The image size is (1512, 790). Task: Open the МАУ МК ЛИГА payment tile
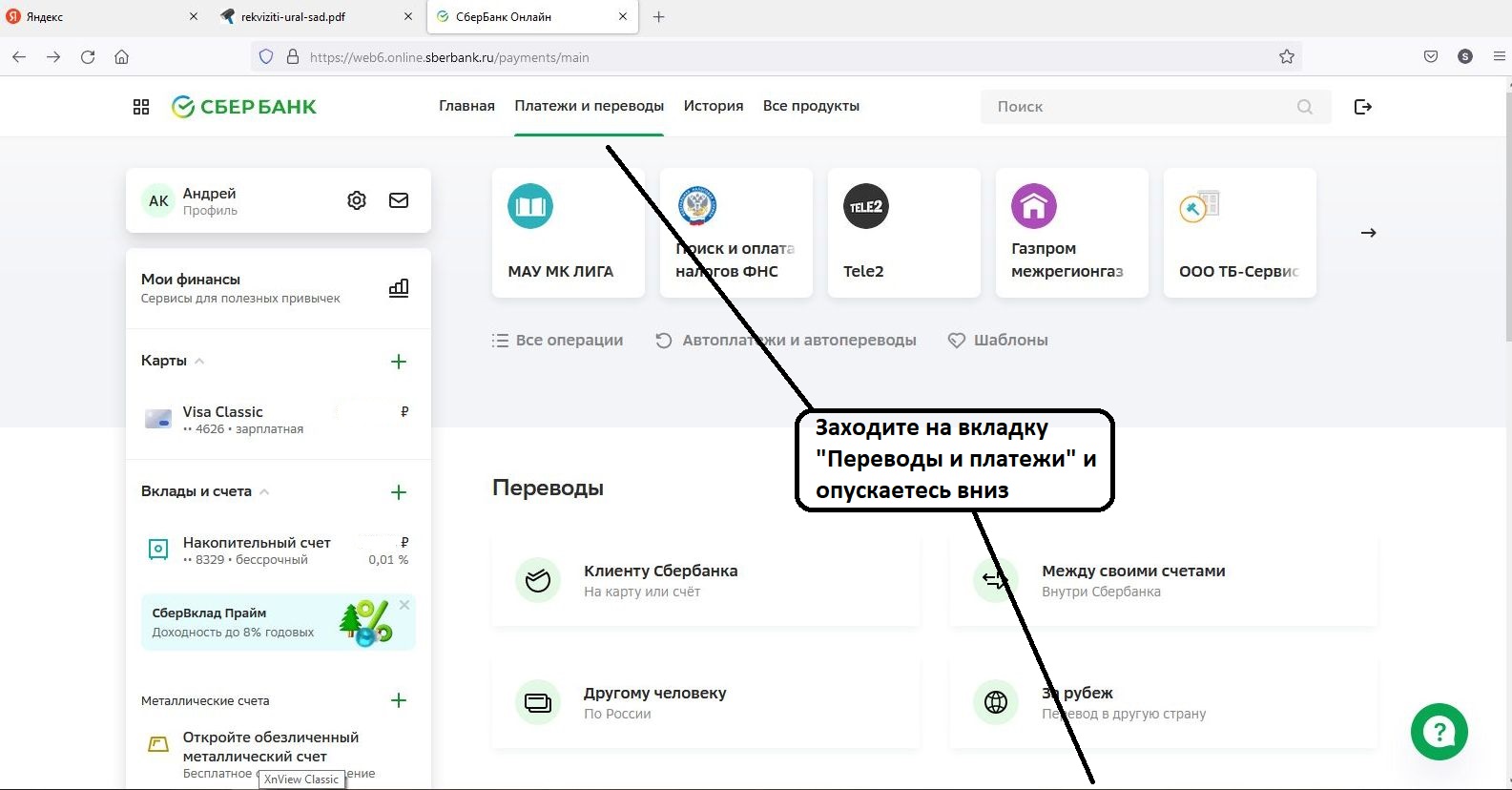(x=569, y=233)
